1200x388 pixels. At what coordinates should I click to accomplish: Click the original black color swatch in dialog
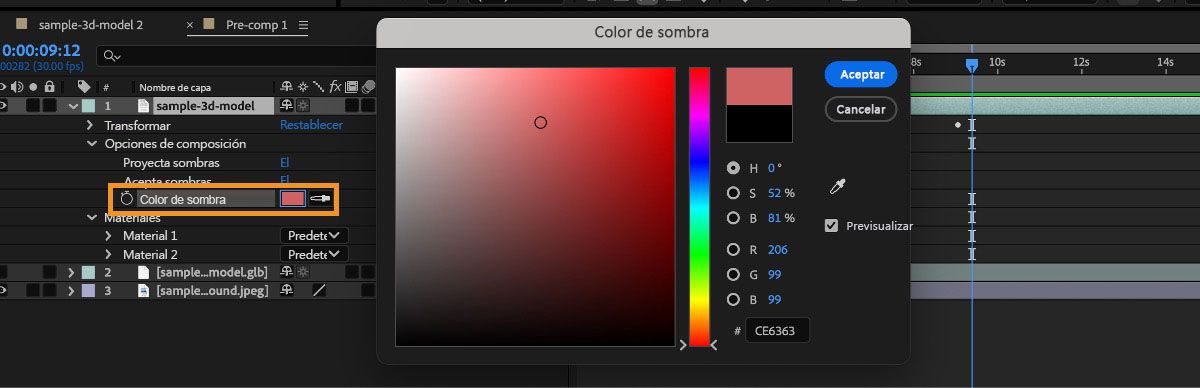[x=759, y=123]
